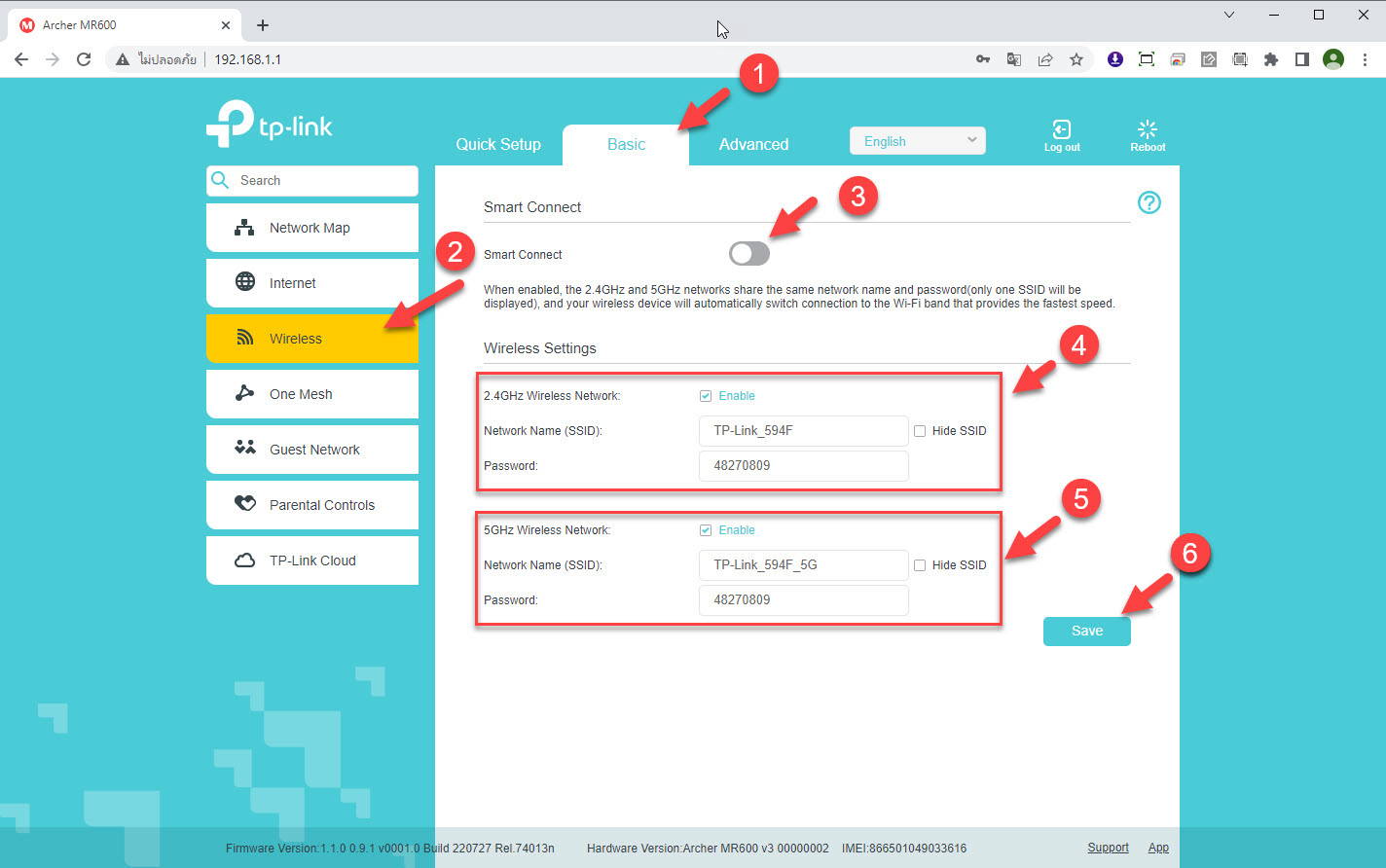Open Guest Network in the sidebar
This screenshot has height=868, width=1386.
(312, 450)
